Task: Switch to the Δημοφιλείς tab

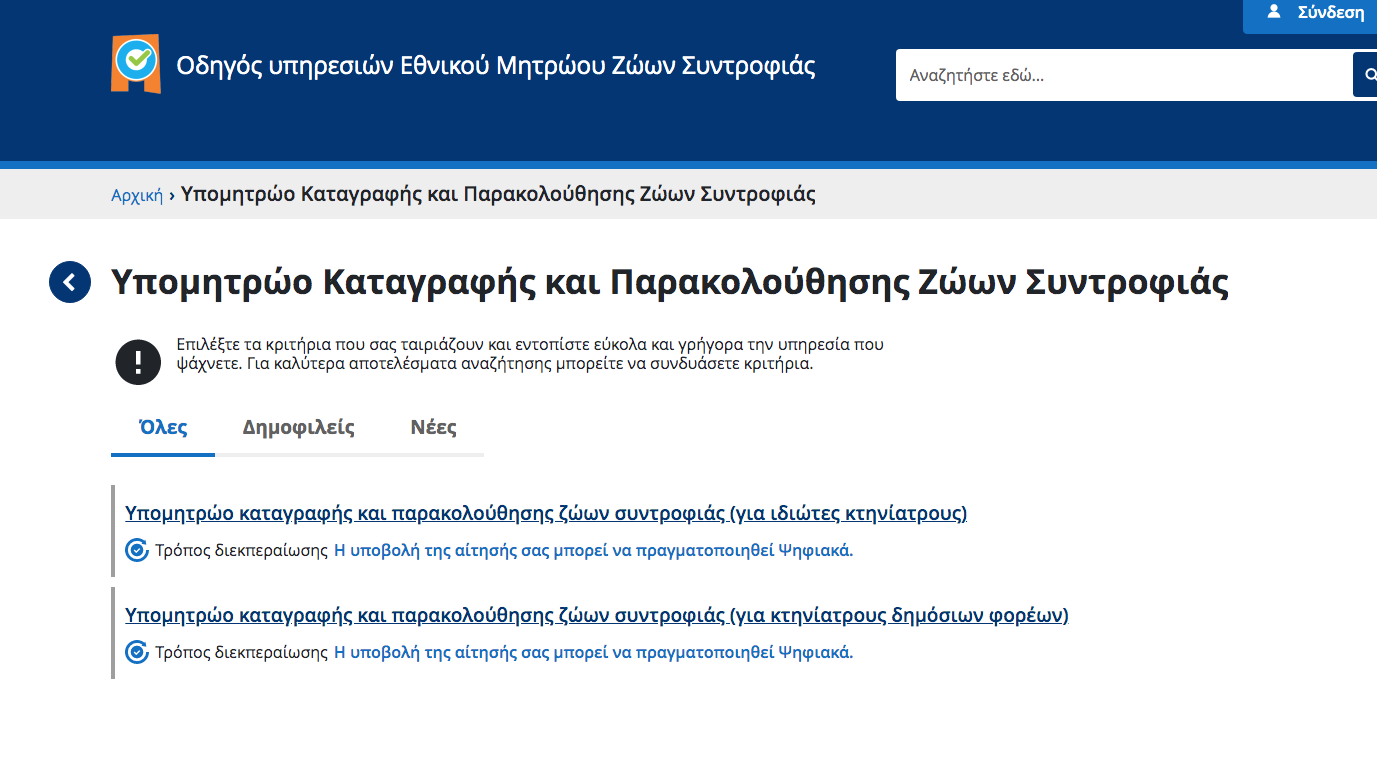Action: point(299,428)
